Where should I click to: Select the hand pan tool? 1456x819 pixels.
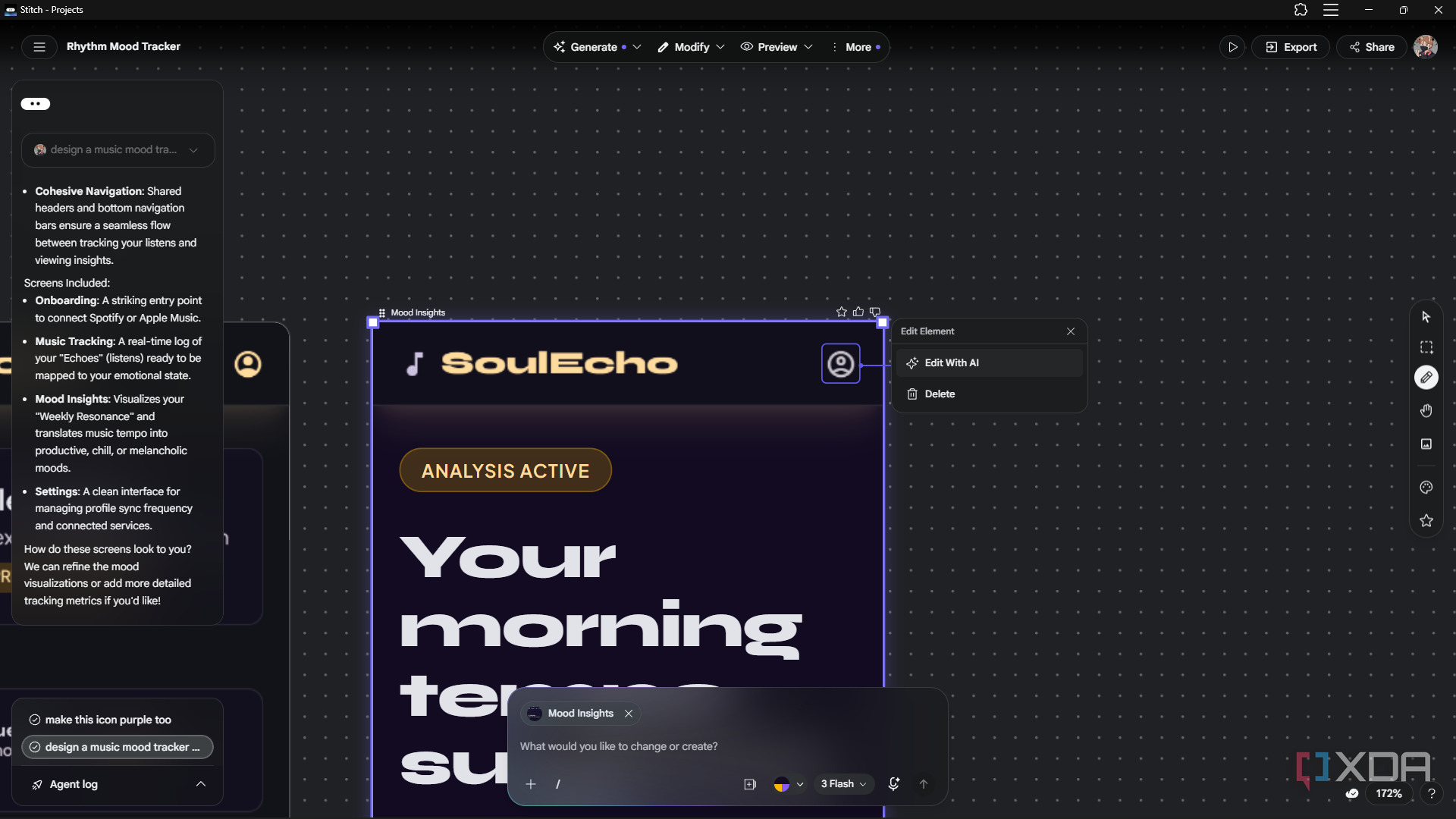coord(1426,410)
